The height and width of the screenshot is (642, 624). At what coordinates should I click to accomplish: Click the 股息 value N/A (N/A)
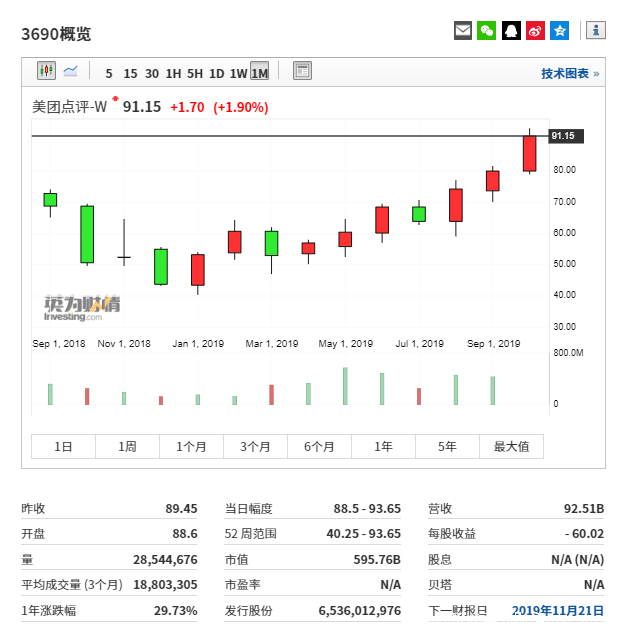578,560
